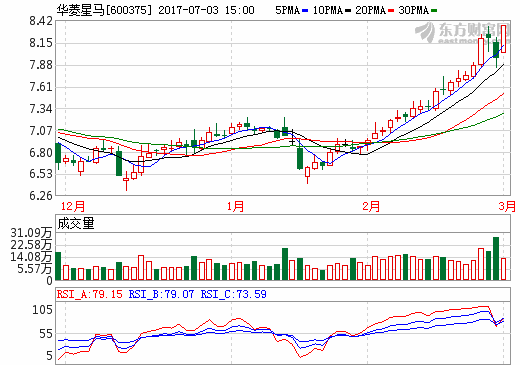
Task: Click the 8.42 price axis label
Action: click(x=41, y=21)
